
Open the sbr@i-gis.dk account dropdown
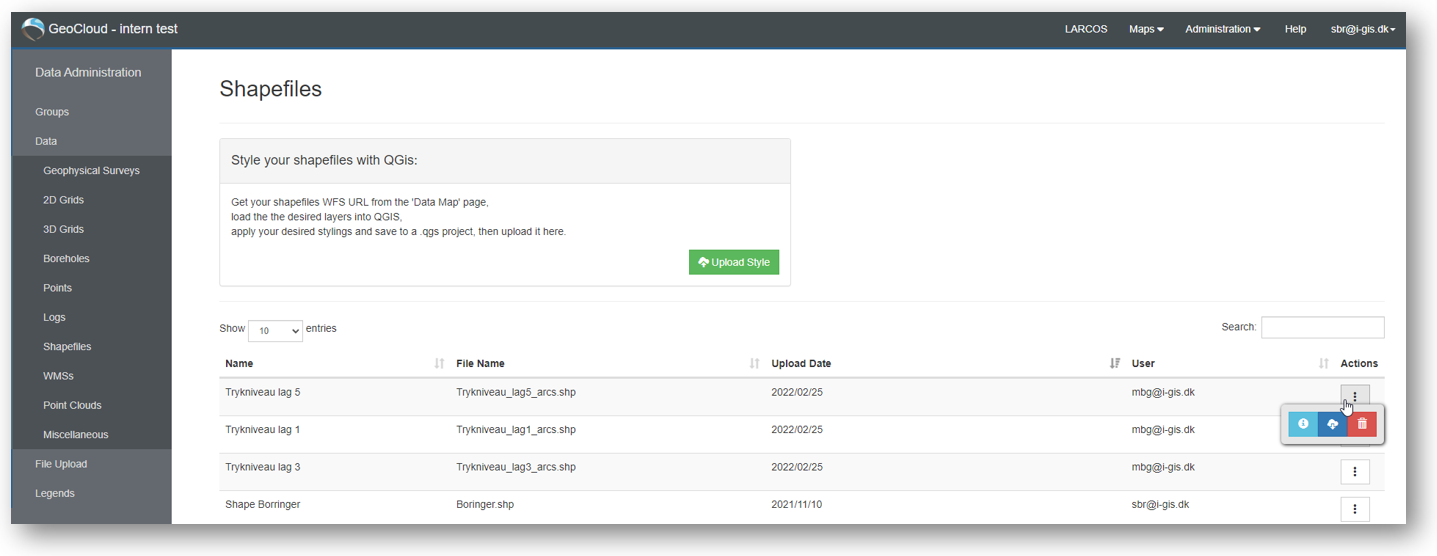tap(1363, 29)
